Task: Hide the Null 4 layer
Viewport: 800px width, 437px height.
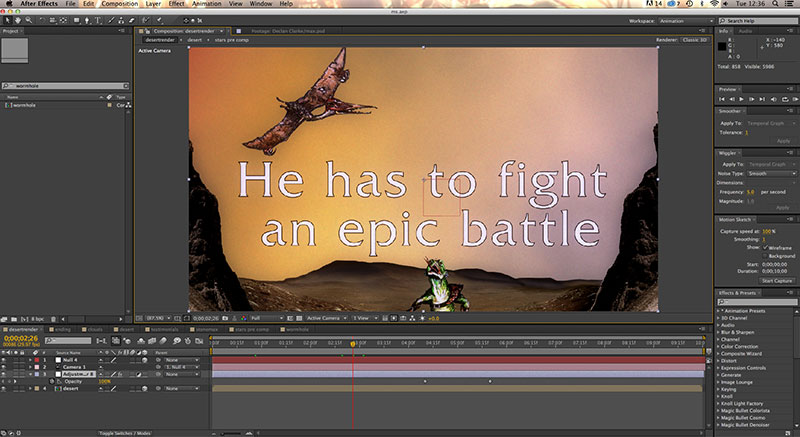Action: pyautogui.click(x=5, y=359)
